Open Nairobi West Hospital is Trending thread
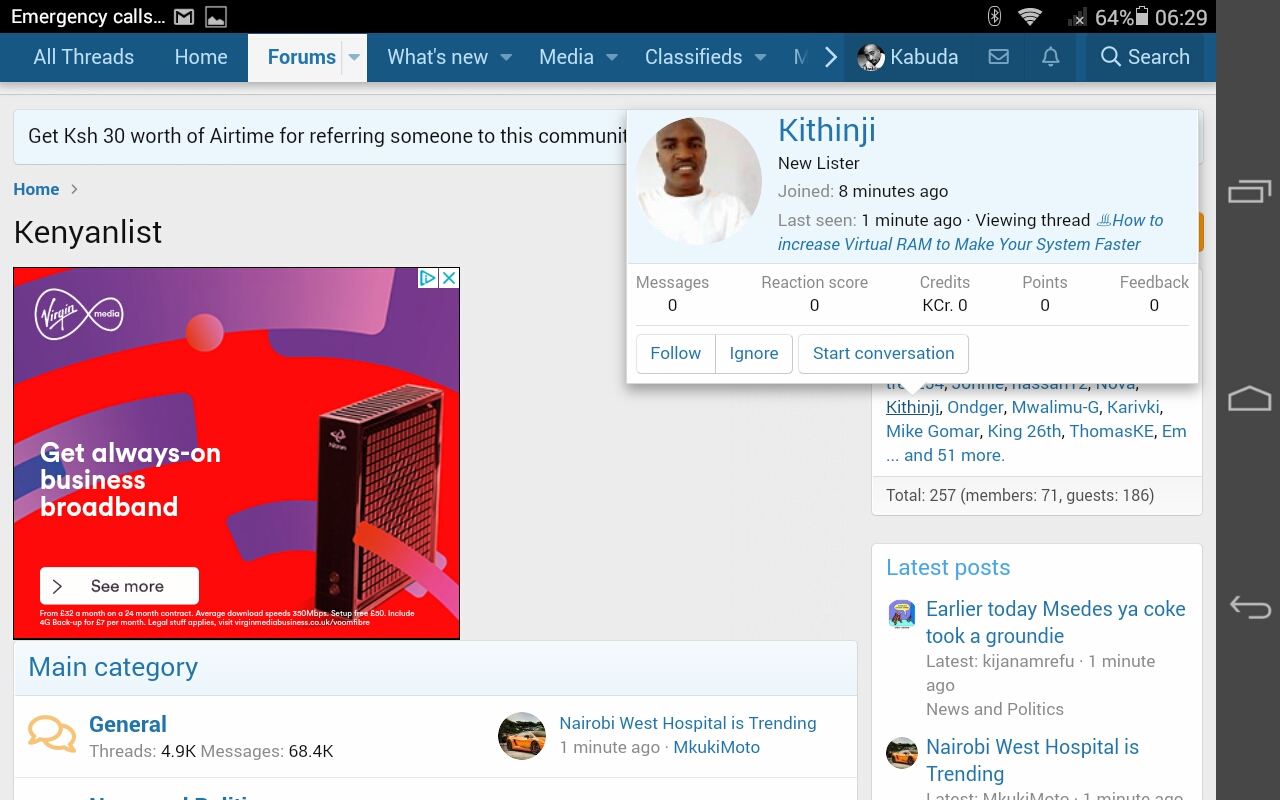Screen dimensions: 1280x800 pos(687,723)
